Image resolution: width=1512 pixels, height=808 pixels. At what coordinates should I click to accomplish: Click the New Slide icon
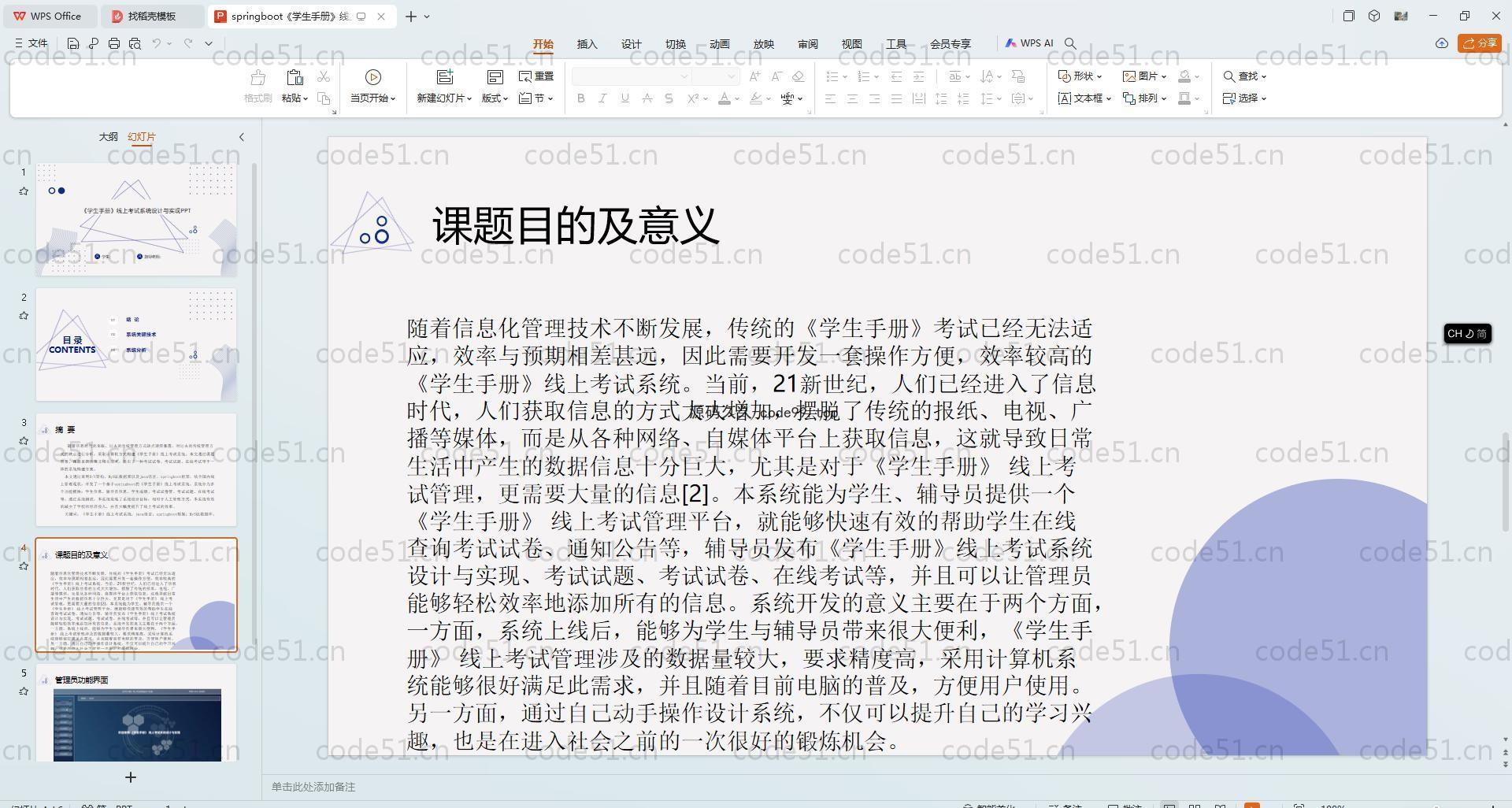445,77
